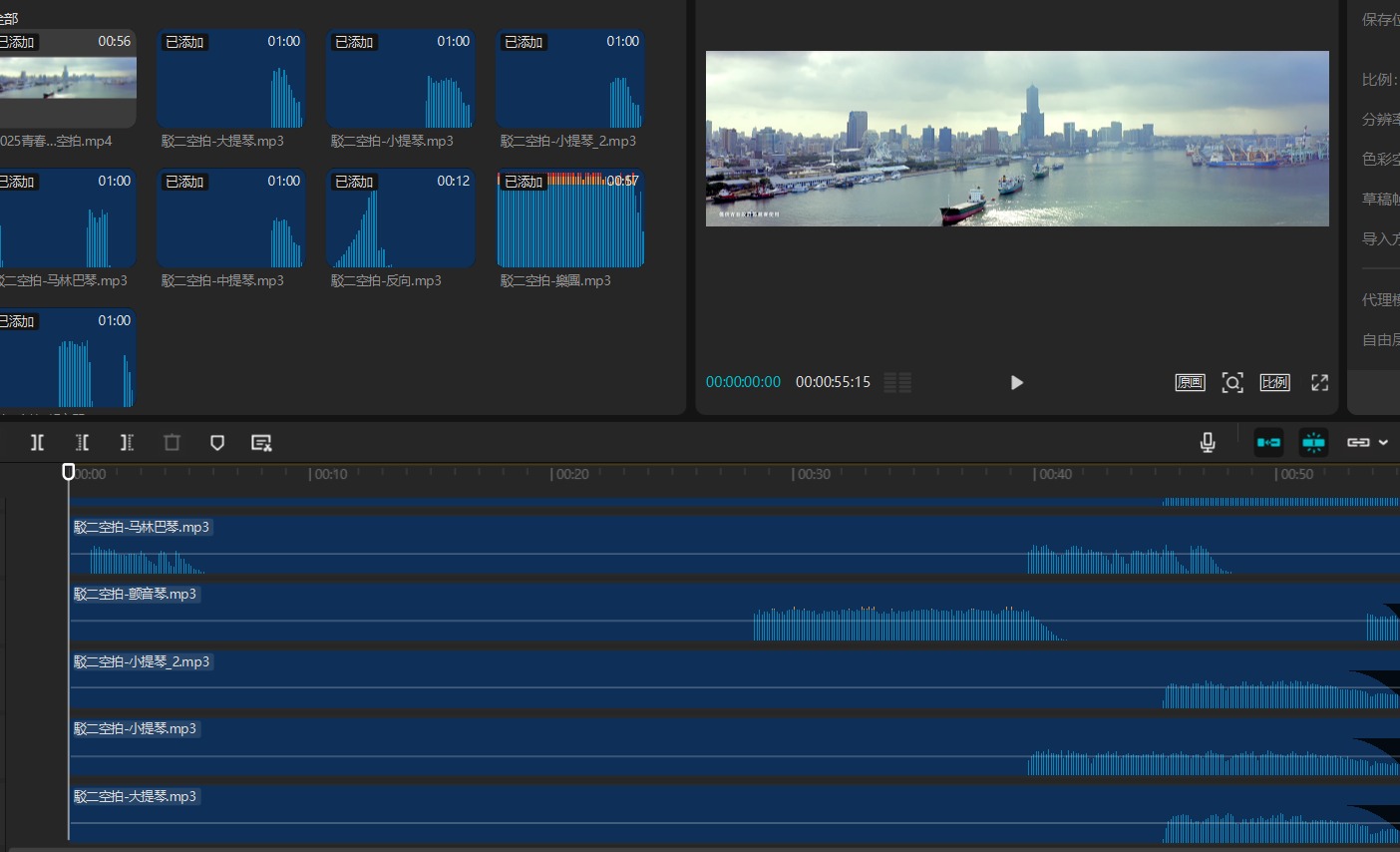Select the 大提琴.mp3 clip on the timeline
Image resolution: width=1400 pixels, height=852 pixels.
(x=734, y=813)
